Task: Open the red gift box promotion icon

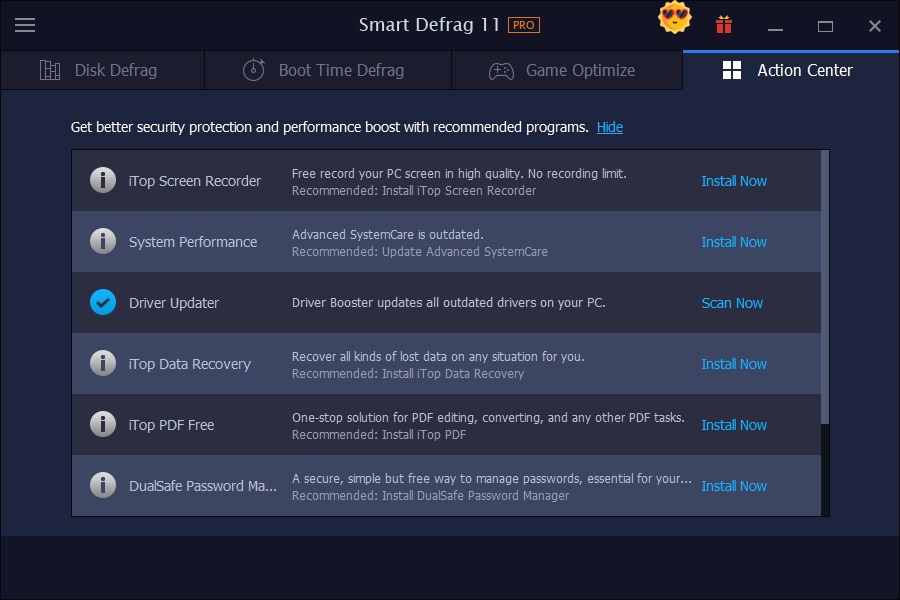Action: [723, 24]
